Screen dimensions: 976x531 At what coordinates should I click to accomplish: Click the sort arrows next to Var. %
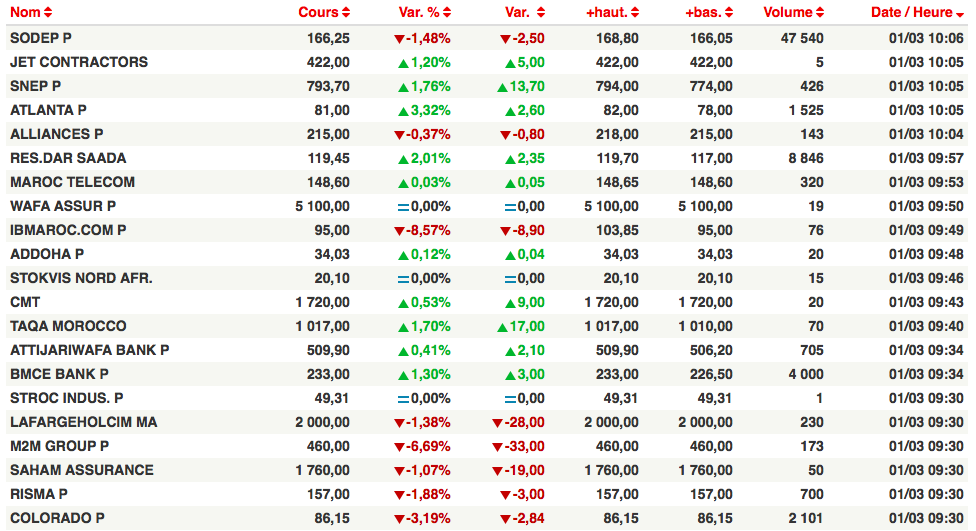[x=447, y=13]
